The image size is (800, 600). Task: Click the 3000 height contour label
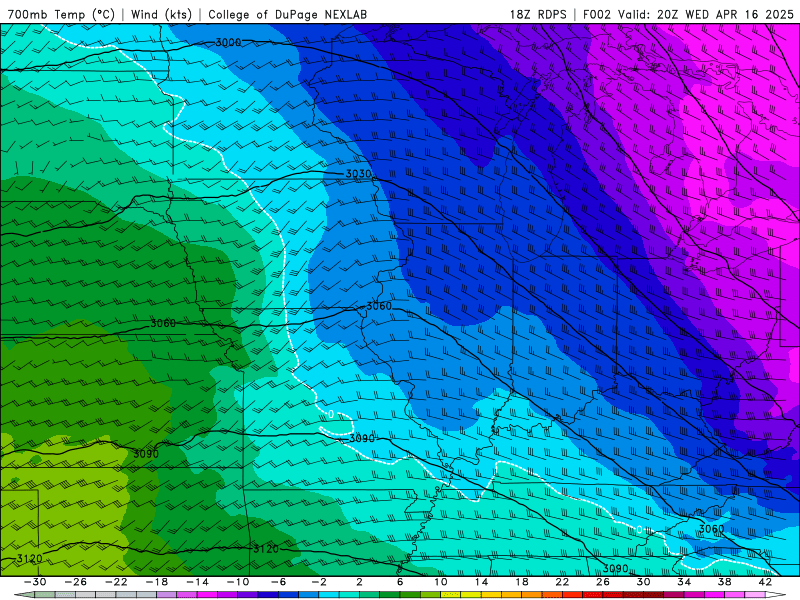[x=228, y=42]
